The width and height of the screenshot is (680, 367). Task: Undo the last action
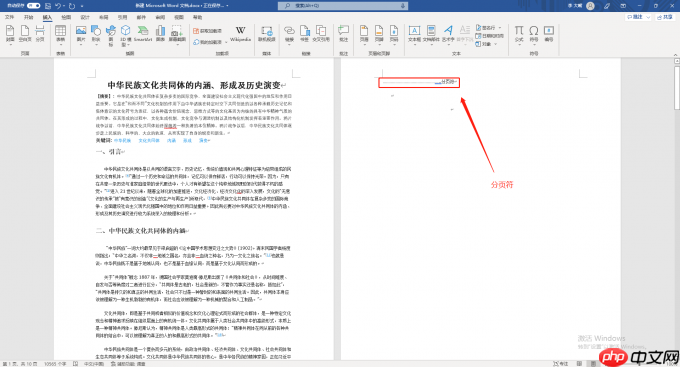point(58,6)
